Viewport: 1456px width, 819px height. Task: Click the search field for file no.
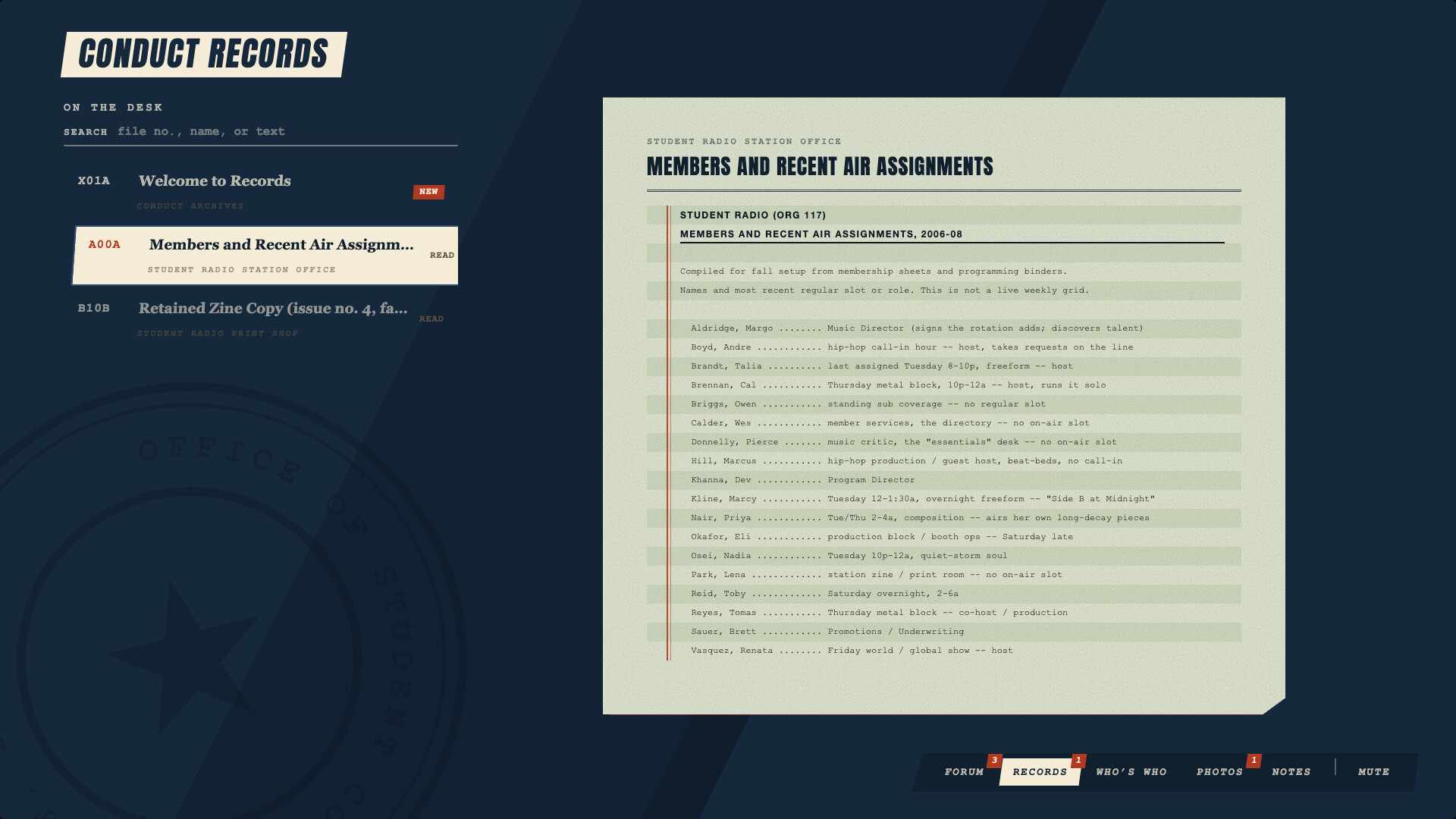tap(260, 132)
